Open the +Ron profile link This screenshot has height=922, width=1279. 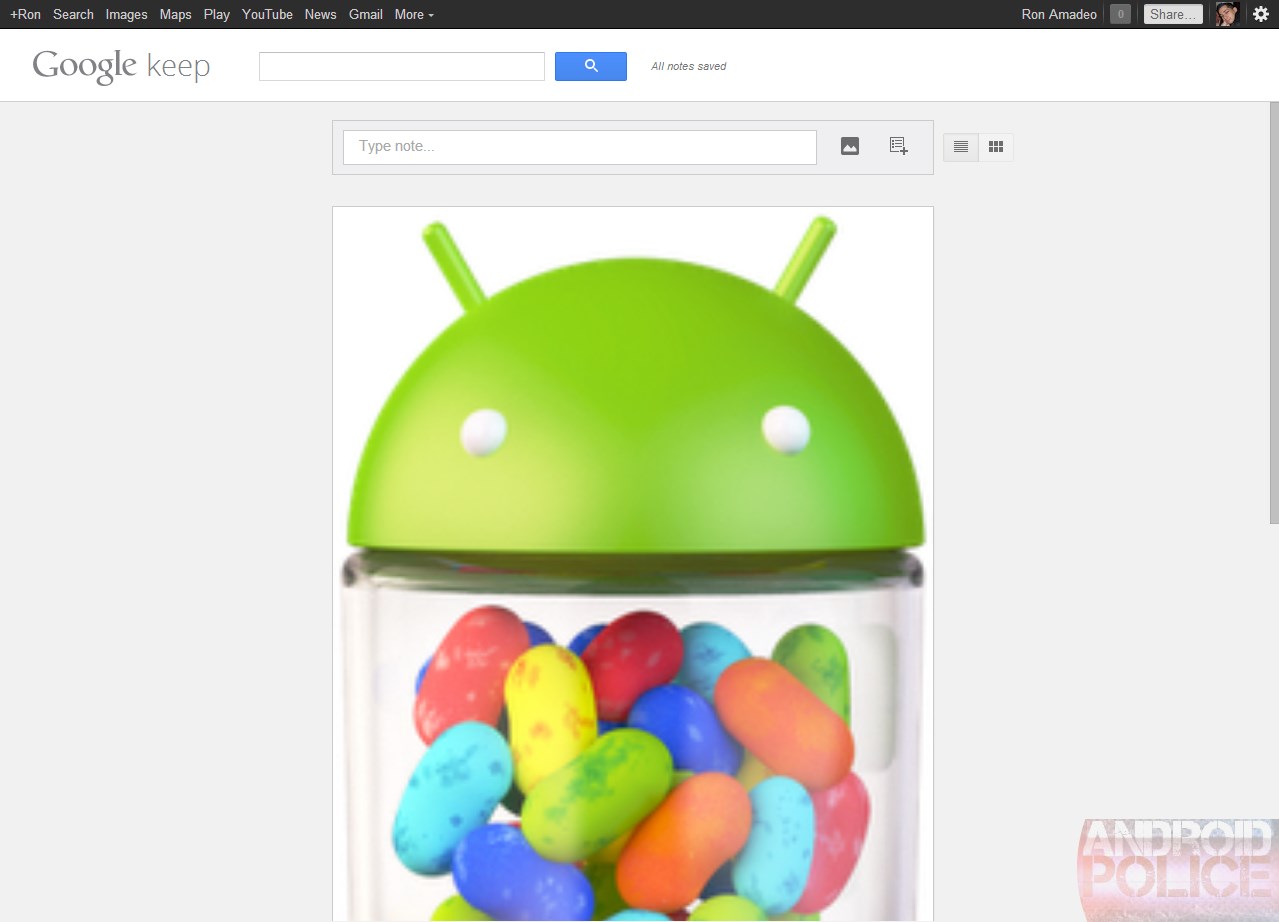point(25,14)
